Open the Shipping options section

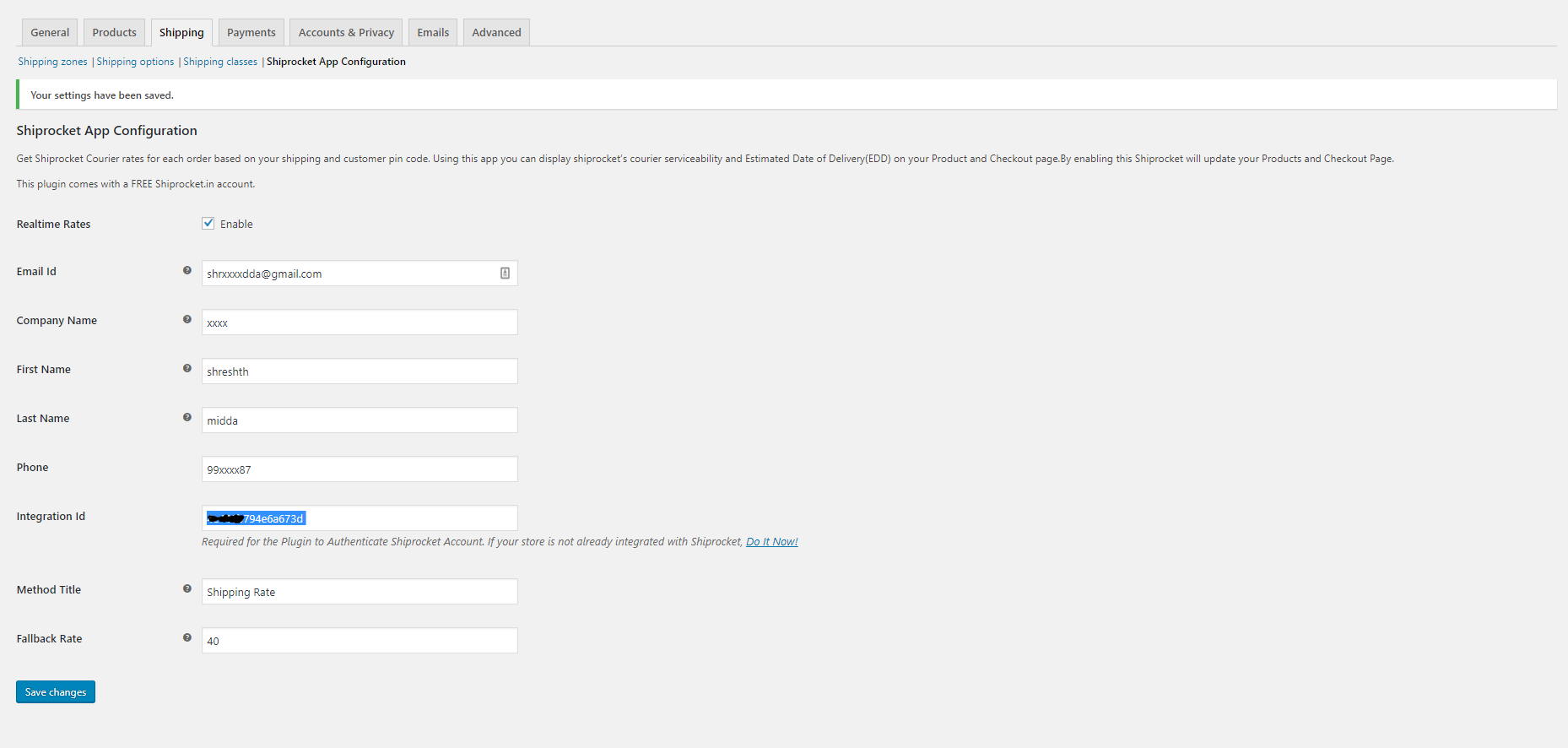135,62
